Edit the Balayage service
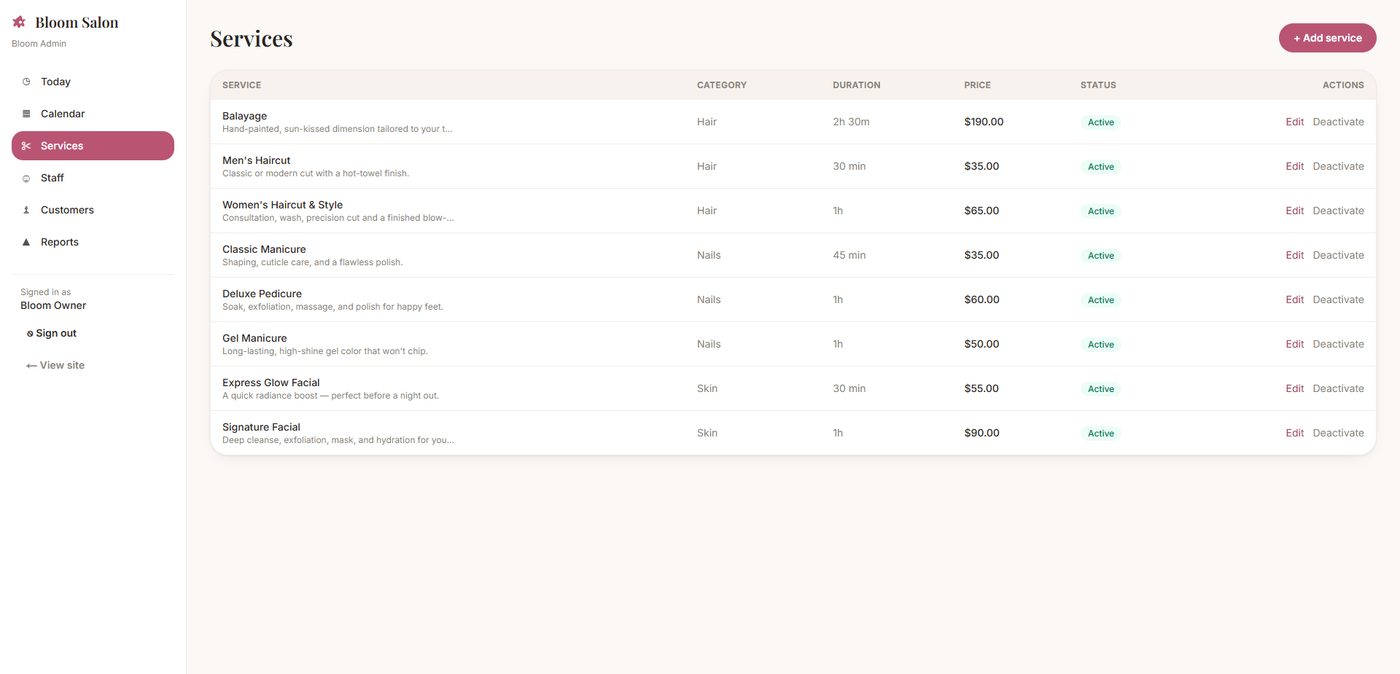 pos(1295,122)
